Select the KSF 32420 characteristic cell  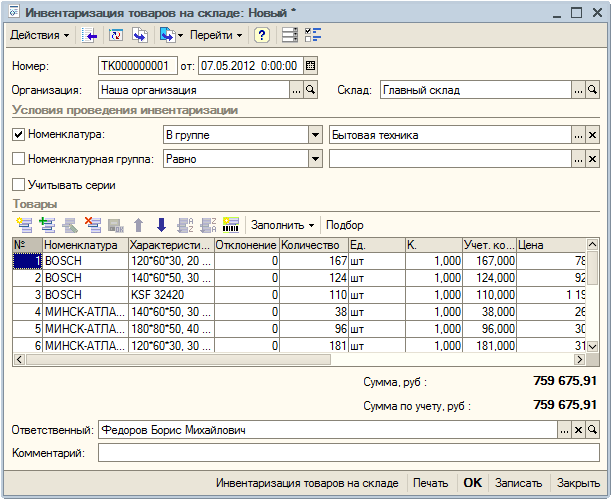pos(171,295)
